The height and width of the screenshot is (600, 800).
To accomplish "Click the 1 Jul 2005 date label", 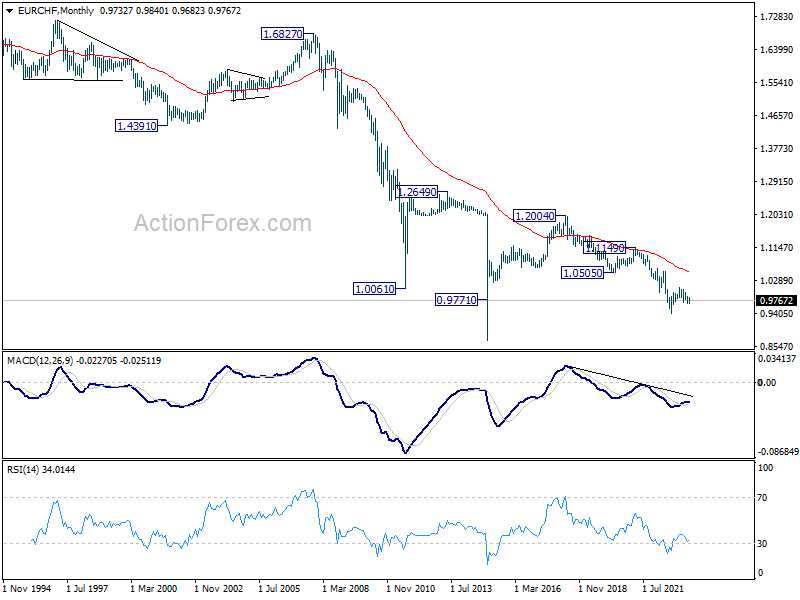I will pyautogui.click(x=279, y=588).
